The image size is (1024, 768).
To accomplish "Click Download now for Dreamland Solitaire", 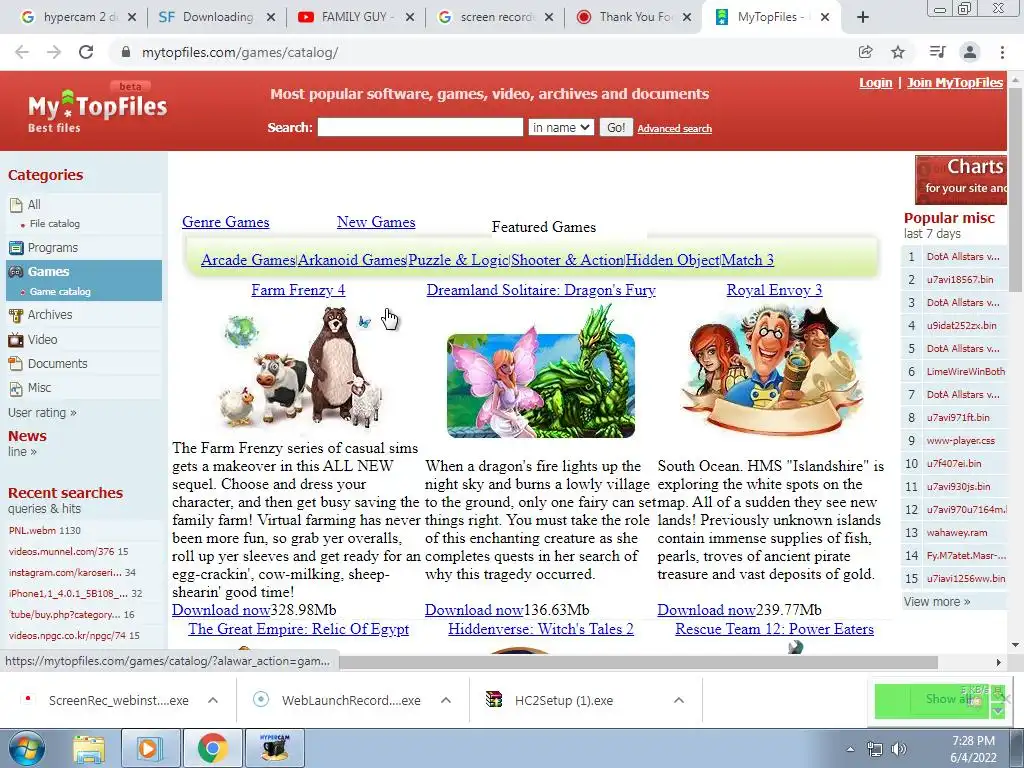I will (474, 610).
